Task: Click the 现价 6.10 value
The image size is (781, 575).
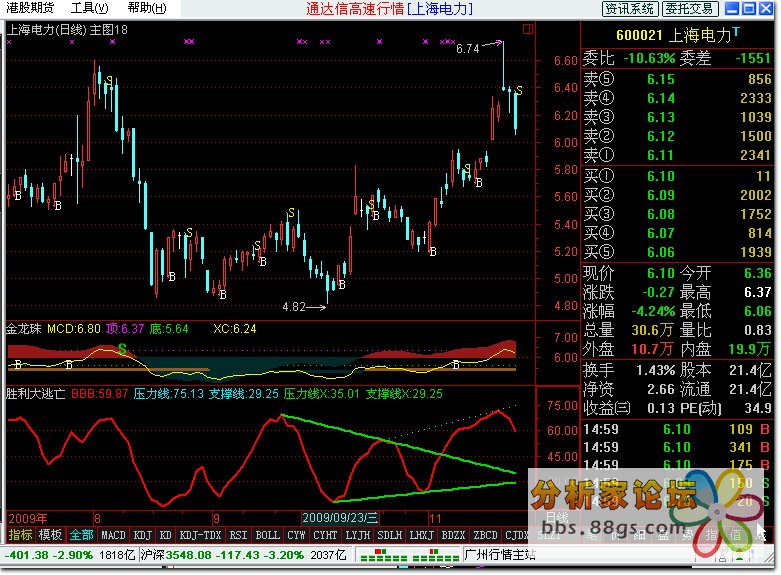Action: (660, 274)
